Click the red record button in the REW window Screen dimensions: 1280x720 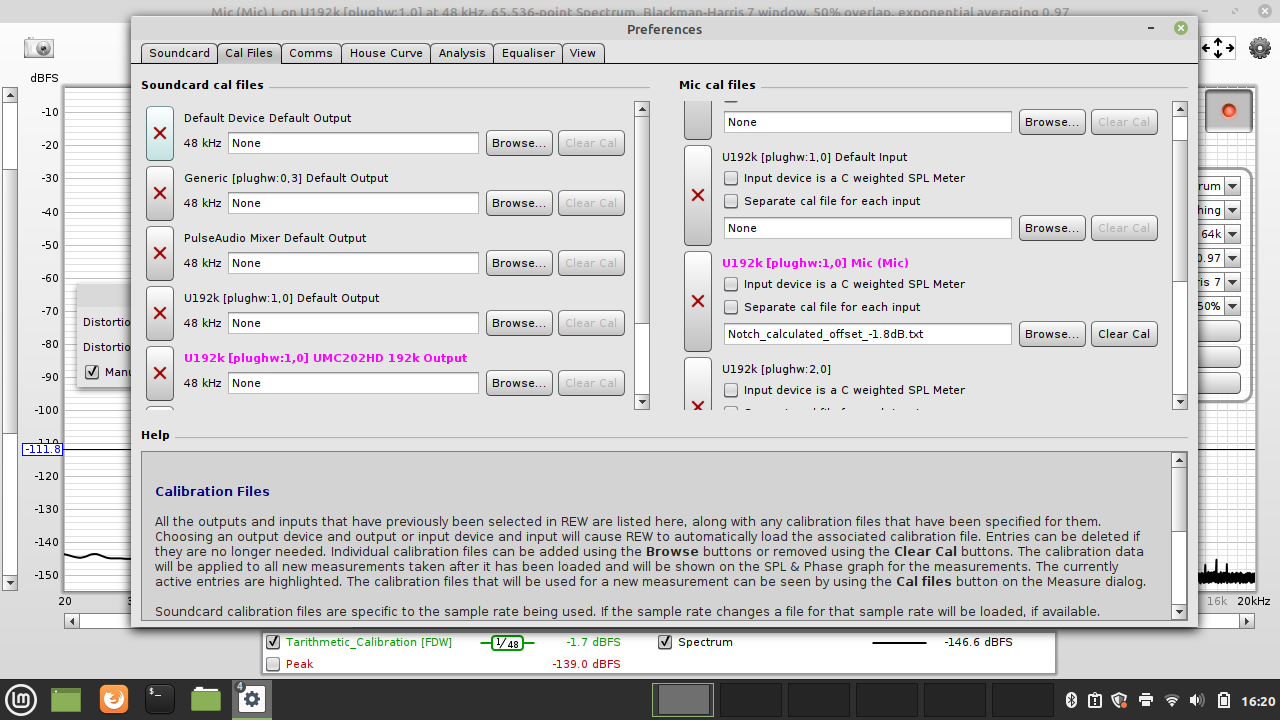(1229, 110)
